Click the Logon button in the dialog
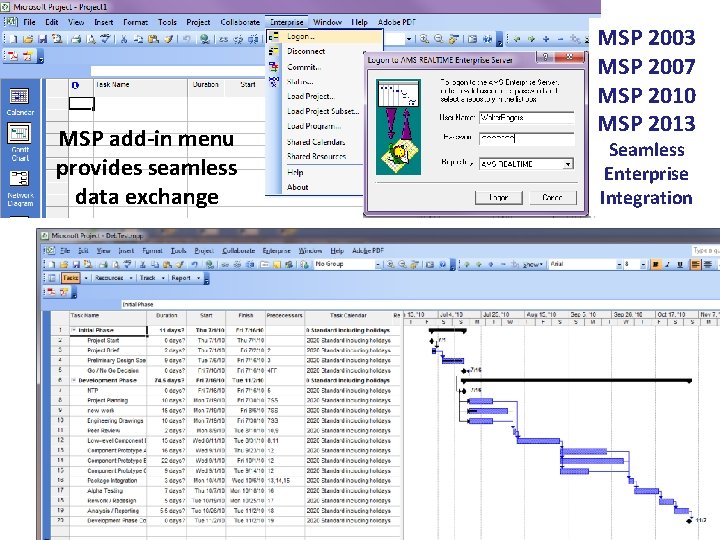Image resolution: width=720 pixels, height=540 pixels. 499,197
